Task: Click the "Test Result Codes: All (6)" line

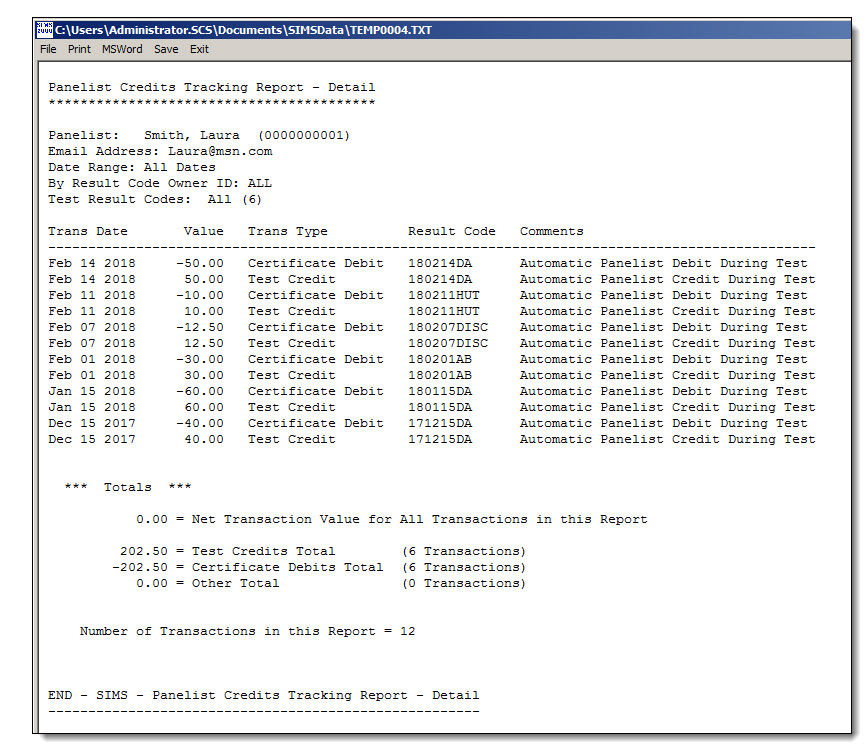Action: (x=155, y=200)
